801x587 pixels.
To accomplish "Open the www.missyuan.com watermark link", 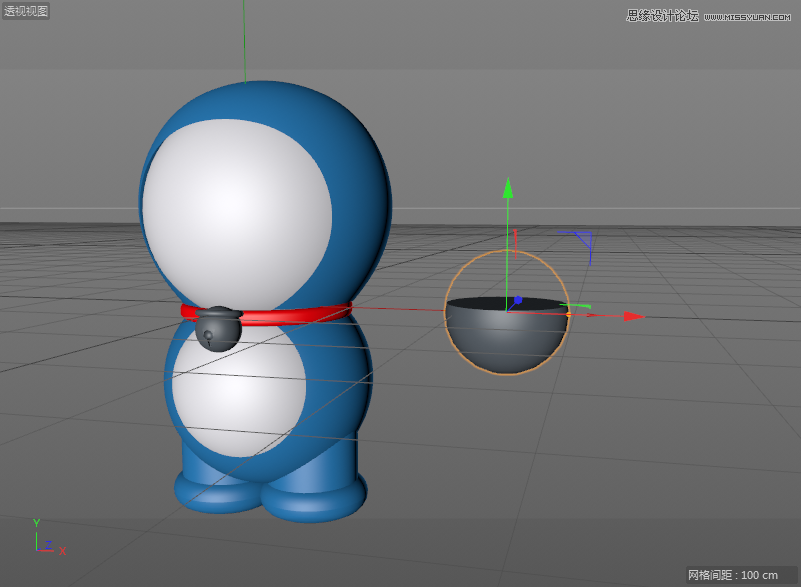I will pyautogui.click(x=748, y=14).
